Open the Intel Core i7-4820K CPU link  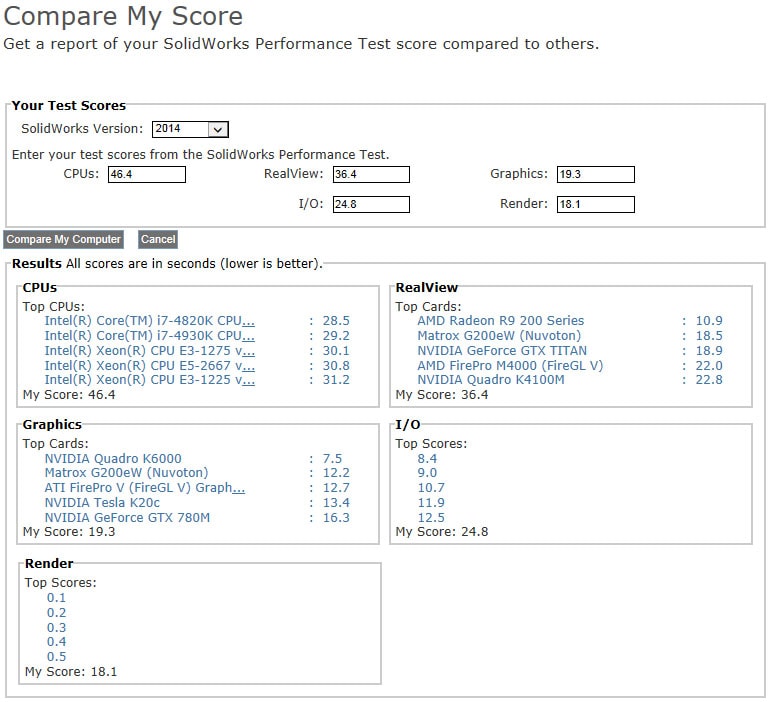[150, 321]
